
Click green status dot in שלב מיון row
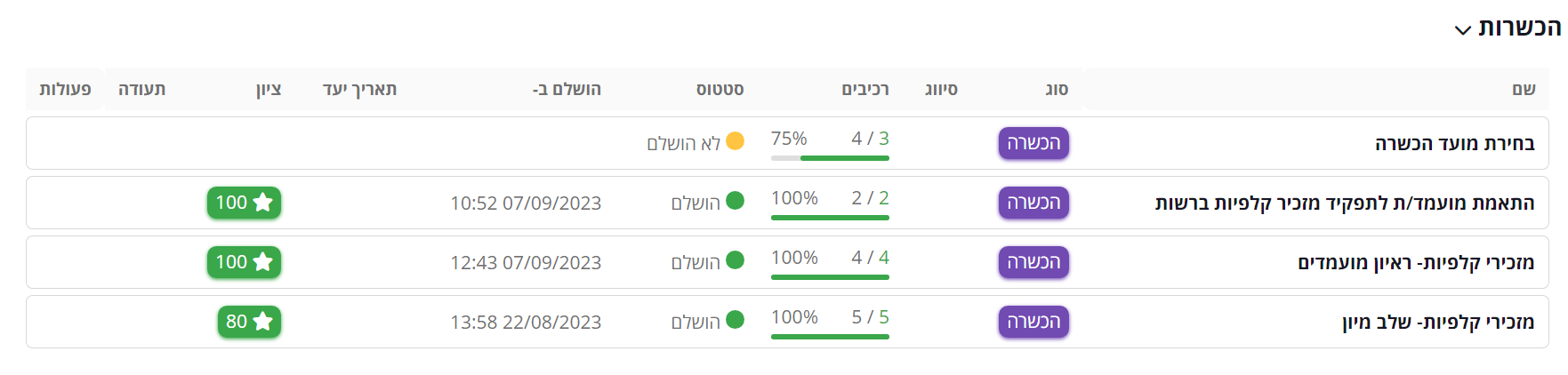(735, 320)
